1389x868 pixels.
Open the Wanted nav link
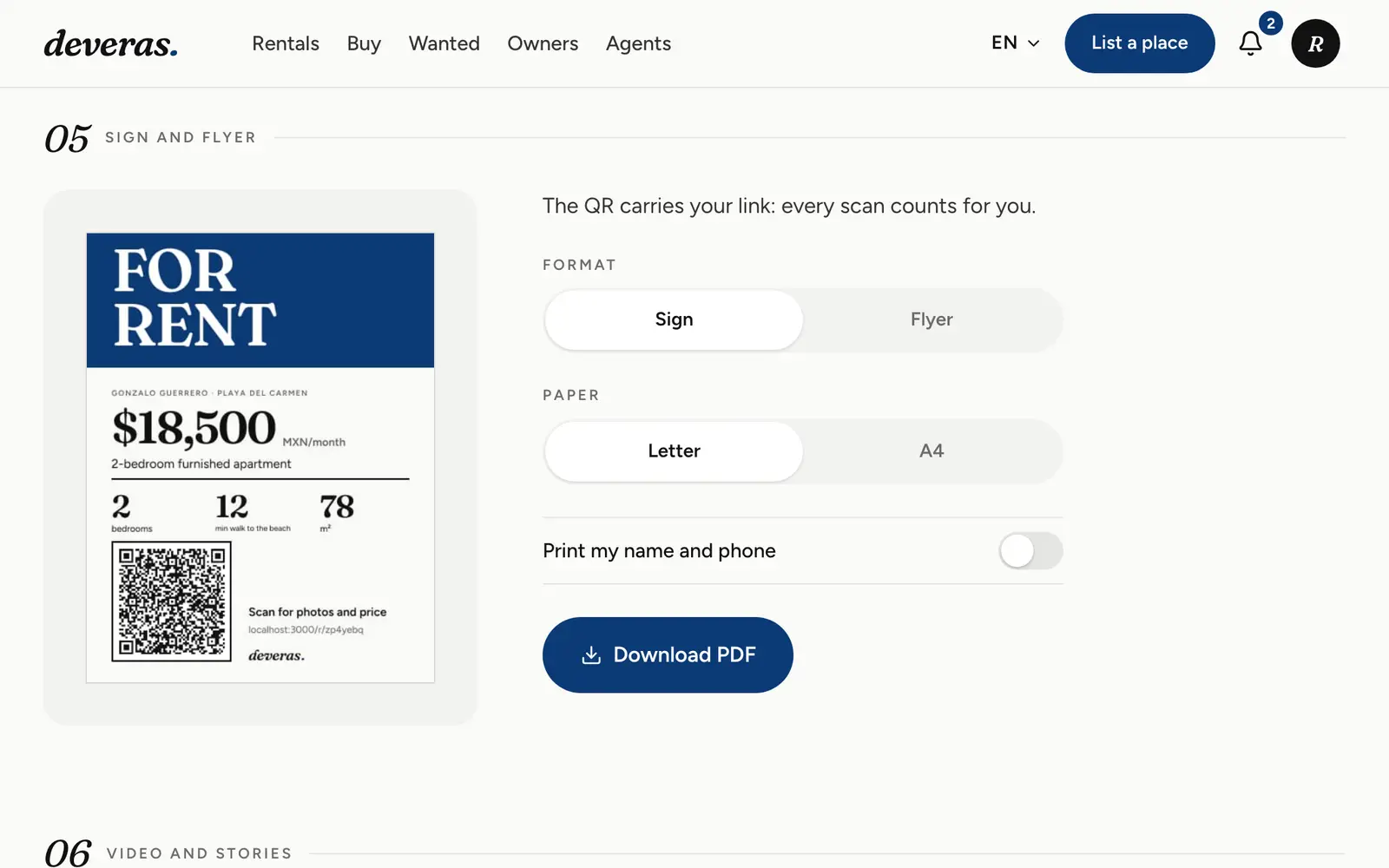(x=444, y=43)
